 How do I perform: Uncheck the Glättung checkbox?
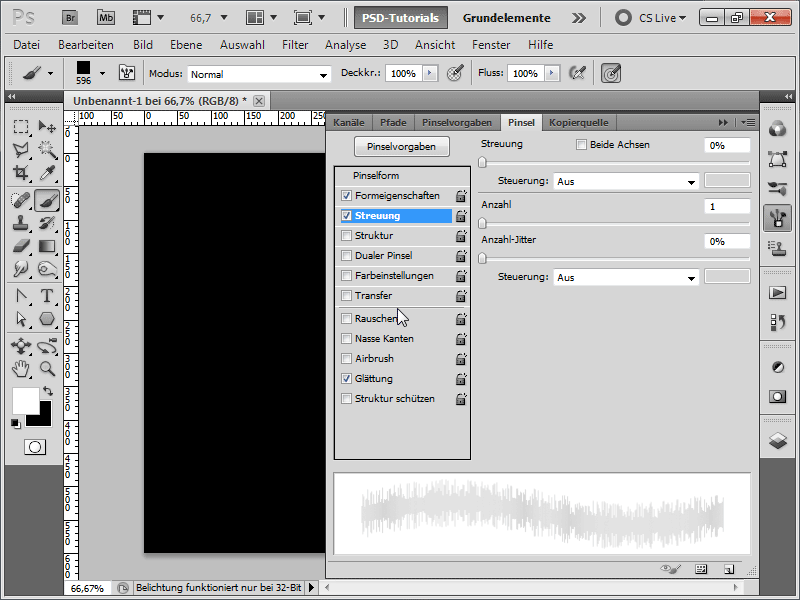point(346,379)
